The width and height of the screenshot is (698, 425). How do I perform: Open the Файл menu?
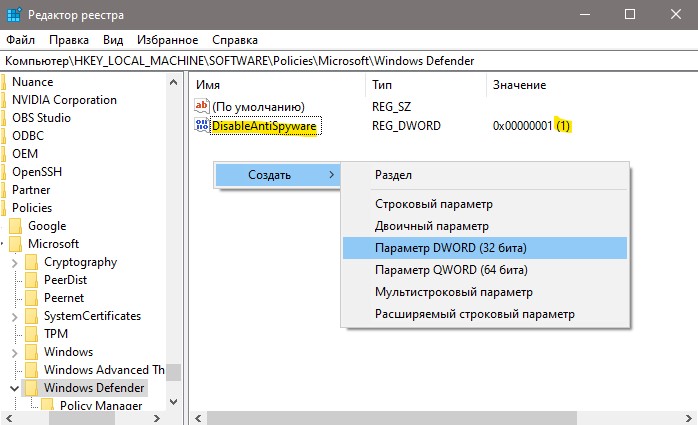pos(20,40)
